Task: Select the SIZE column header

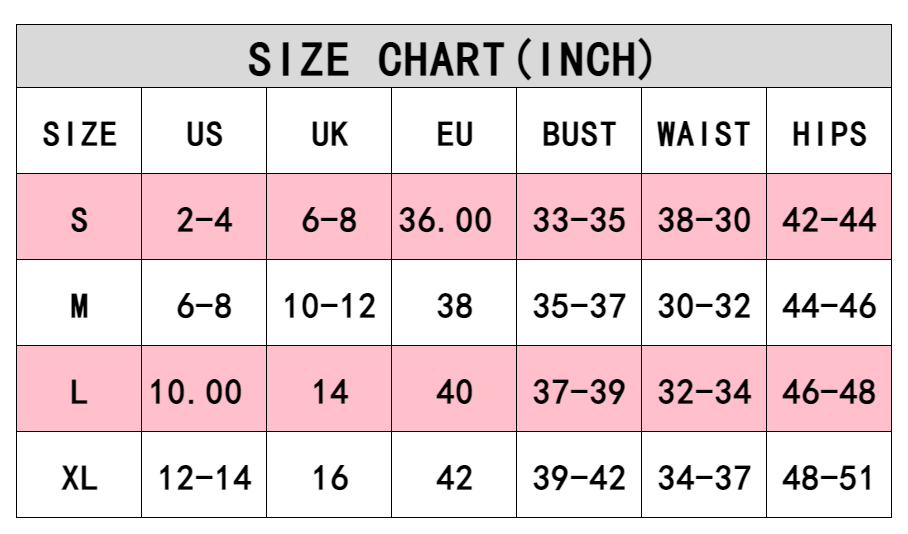Action: [x=79, y=133]
